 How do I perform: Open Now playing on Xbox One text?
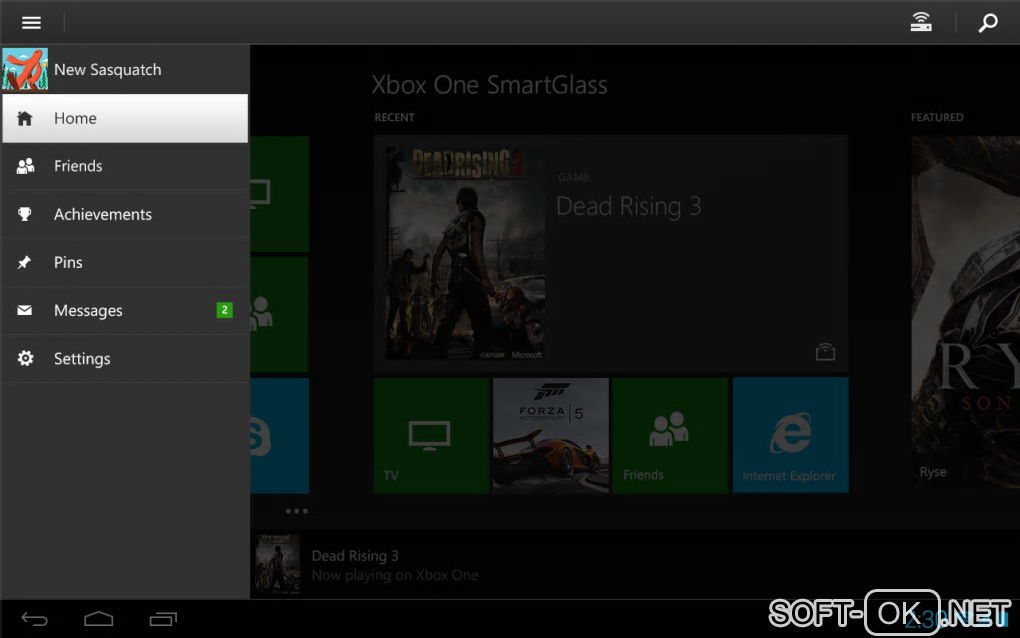[395, 576]
